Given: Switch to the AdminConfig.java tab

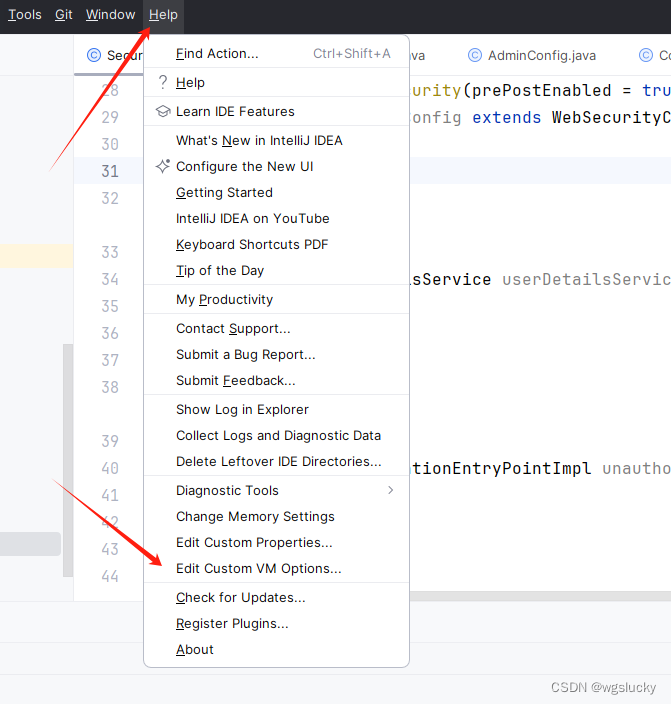Looking at the screenshot, I should [x=532, y=55].
